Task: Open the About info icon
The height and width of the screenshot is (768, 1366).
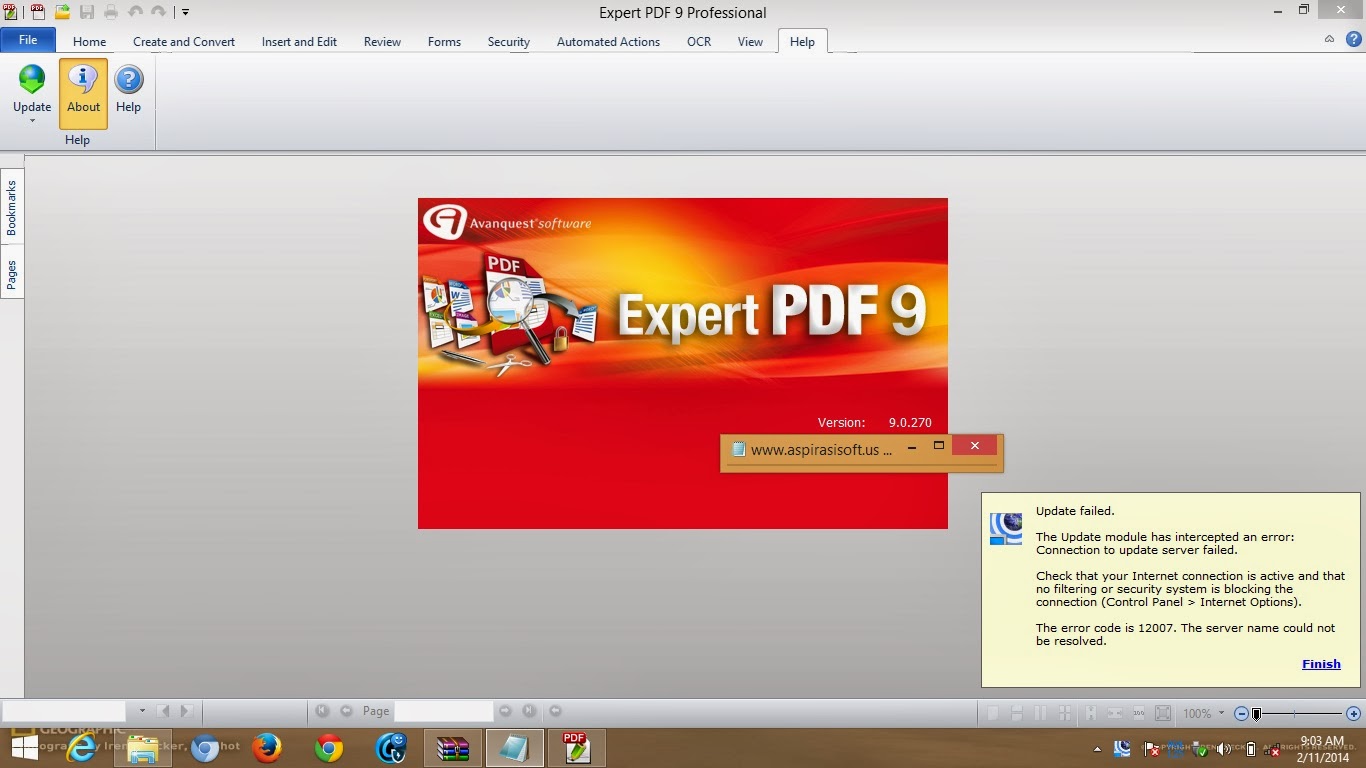Action: coord(83,80)
